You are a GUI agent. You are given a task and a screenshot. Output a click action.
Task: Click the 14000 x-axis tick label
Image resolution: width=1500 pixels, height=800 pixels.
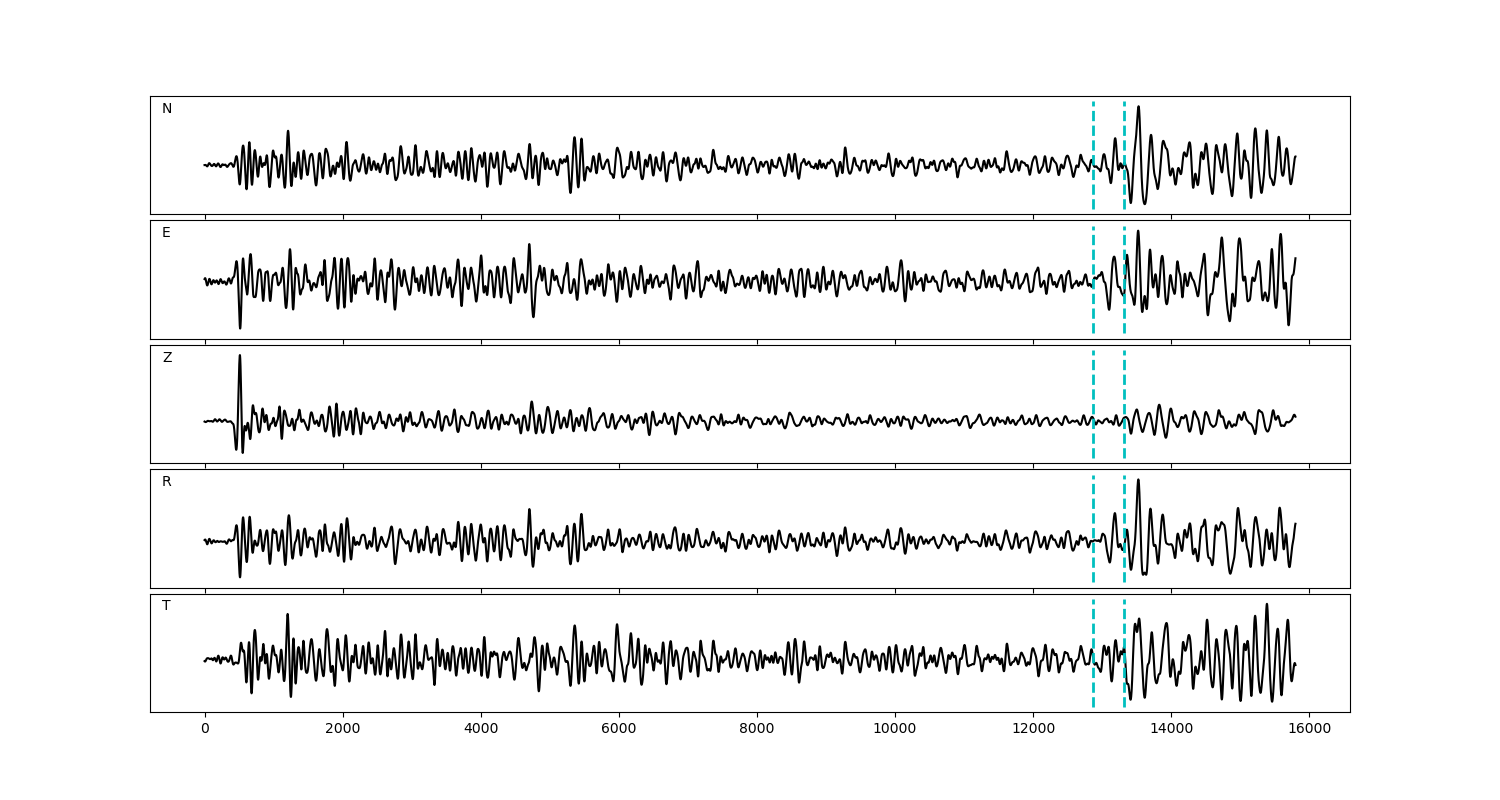coord(1171,730)
